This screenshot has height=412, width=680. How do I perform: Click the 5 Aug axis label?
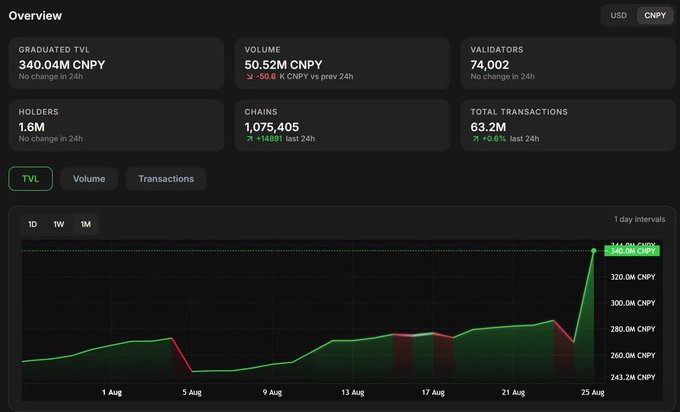pyautogui.click(x=192, y=392)
